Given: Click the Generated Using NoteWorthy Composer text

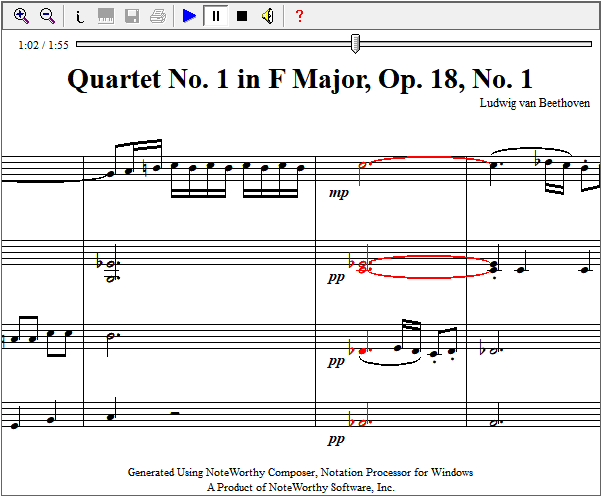Looking at the screenshot, I should pos(300,472).
